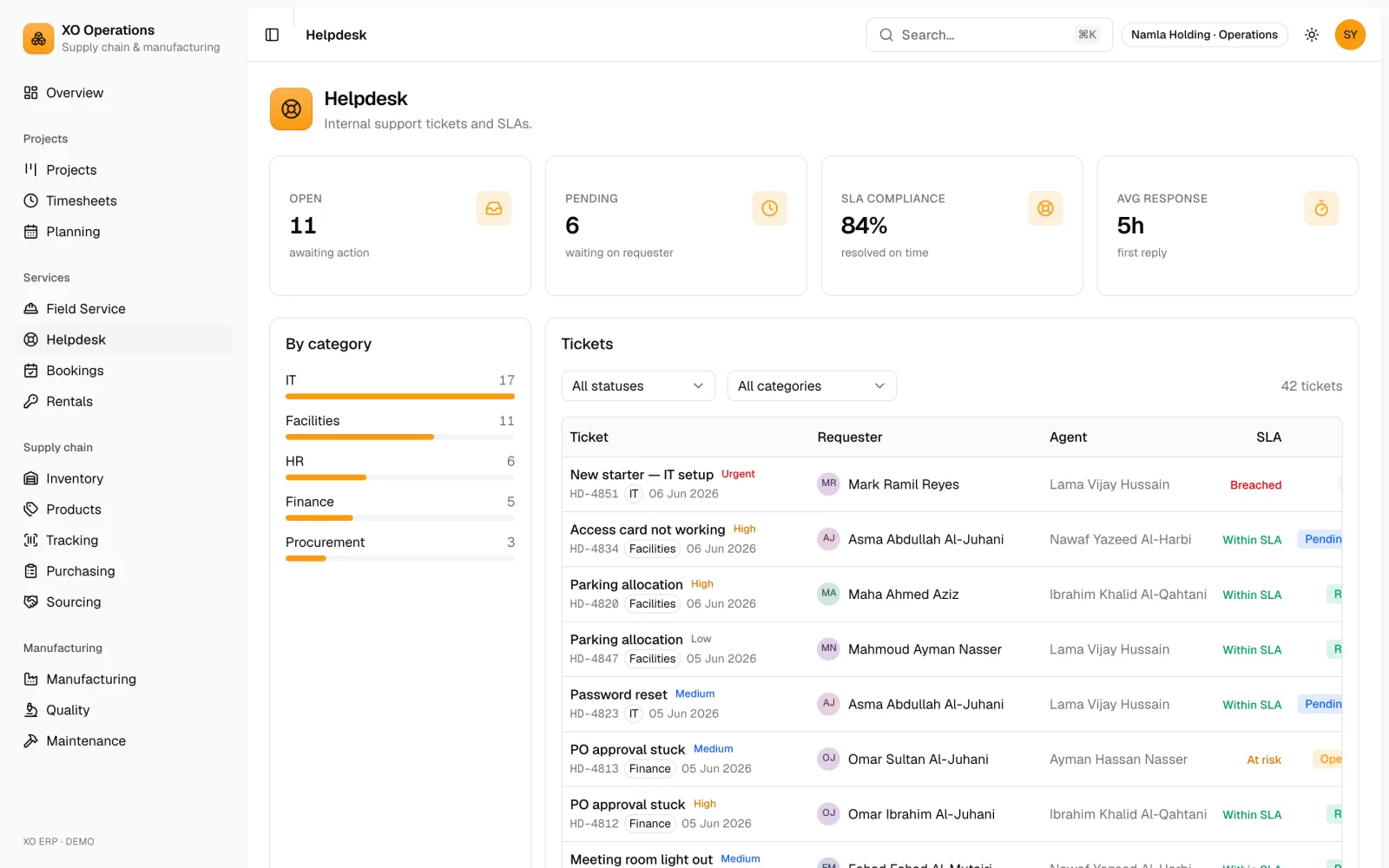
Task: Click the Manufacturing factory icon
Action: (31, 679)
